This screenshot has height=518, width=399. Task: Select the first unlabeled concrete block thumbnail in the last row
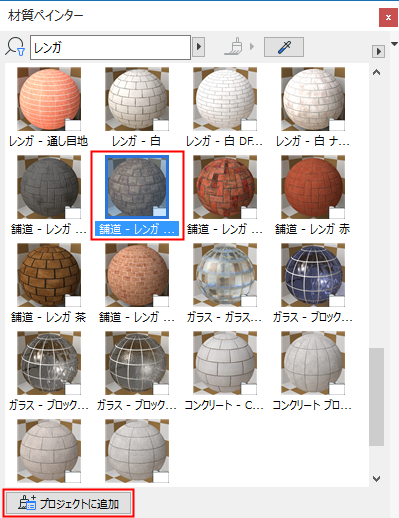click(x=49, y=451)
